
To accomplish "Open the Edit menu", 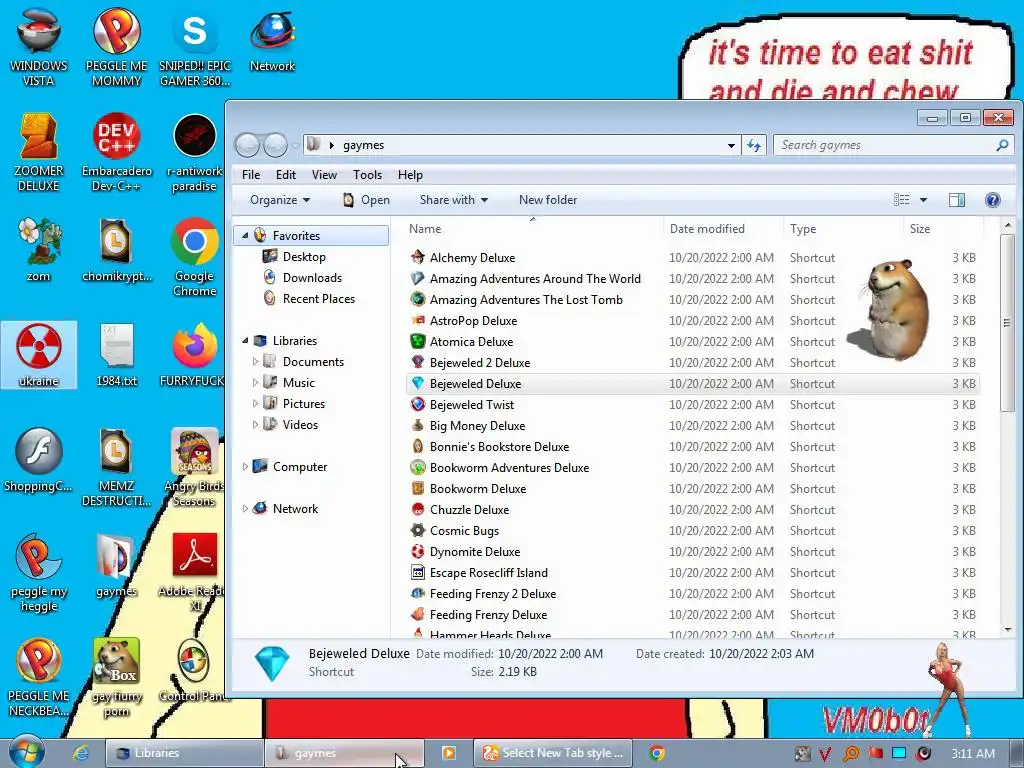I will (x=285, y=175).
